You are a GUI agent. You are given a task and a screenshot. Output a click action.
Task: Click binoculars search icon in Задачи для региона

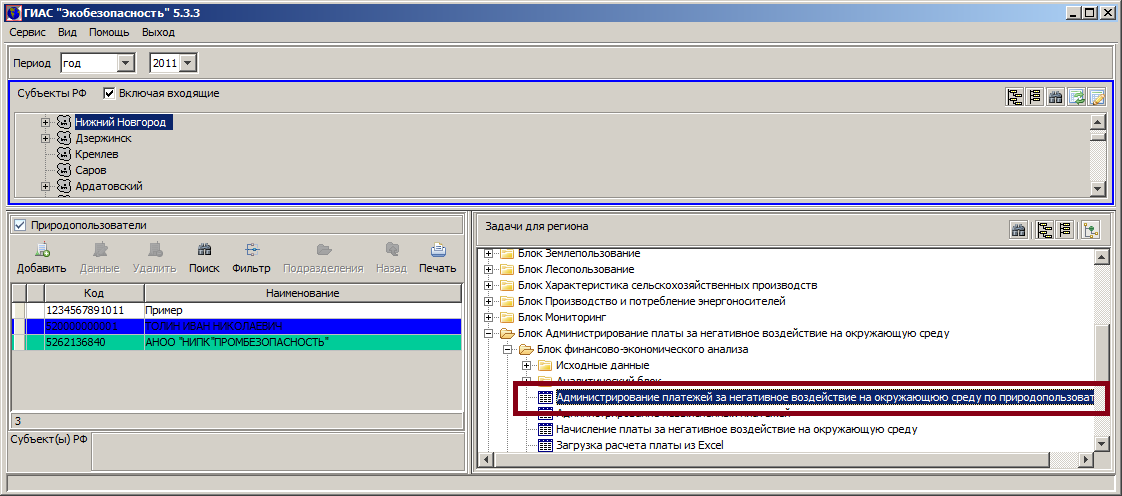(x=1019, y=231)
